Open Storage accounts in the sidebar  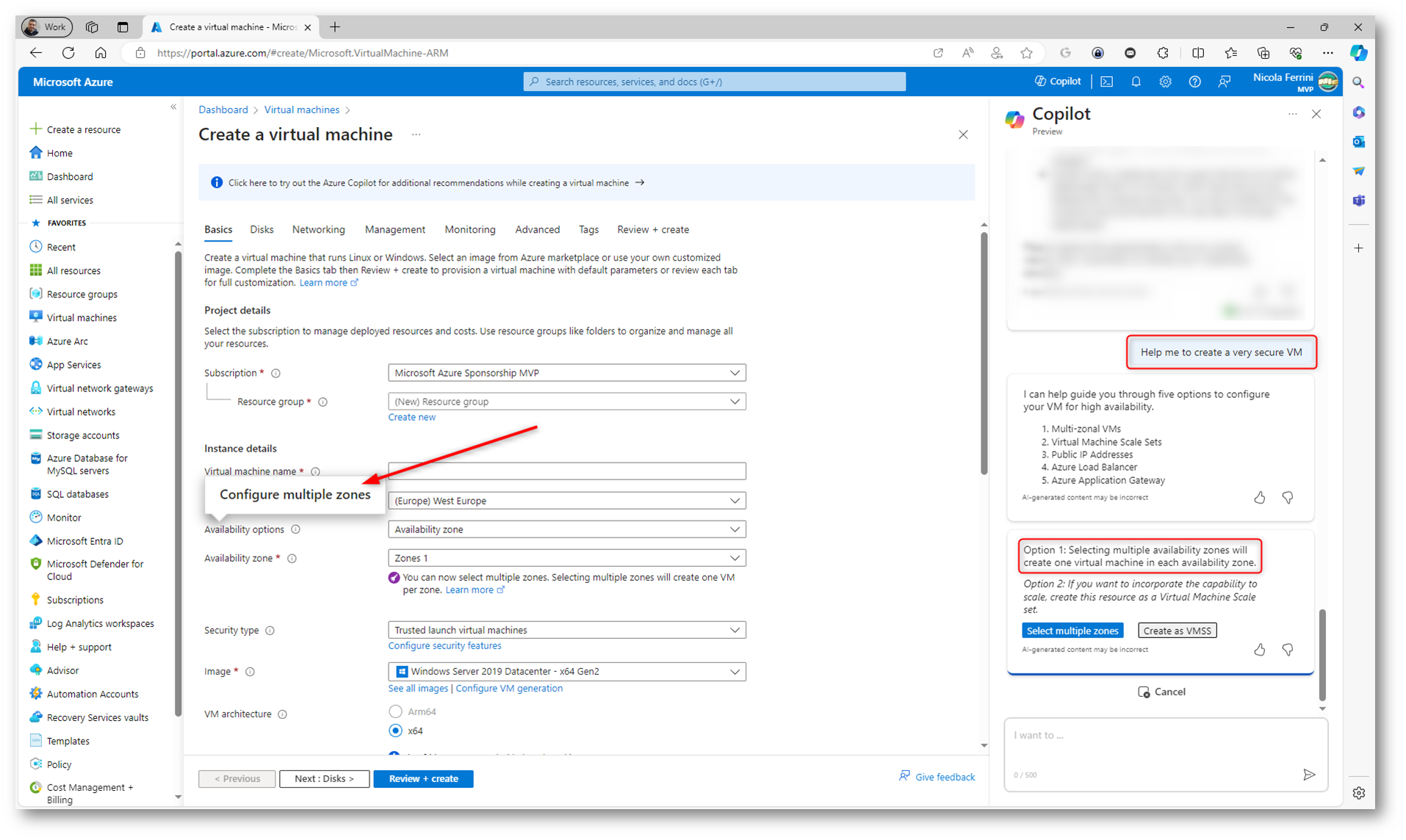pyautogui.click(x=82, y=435)
